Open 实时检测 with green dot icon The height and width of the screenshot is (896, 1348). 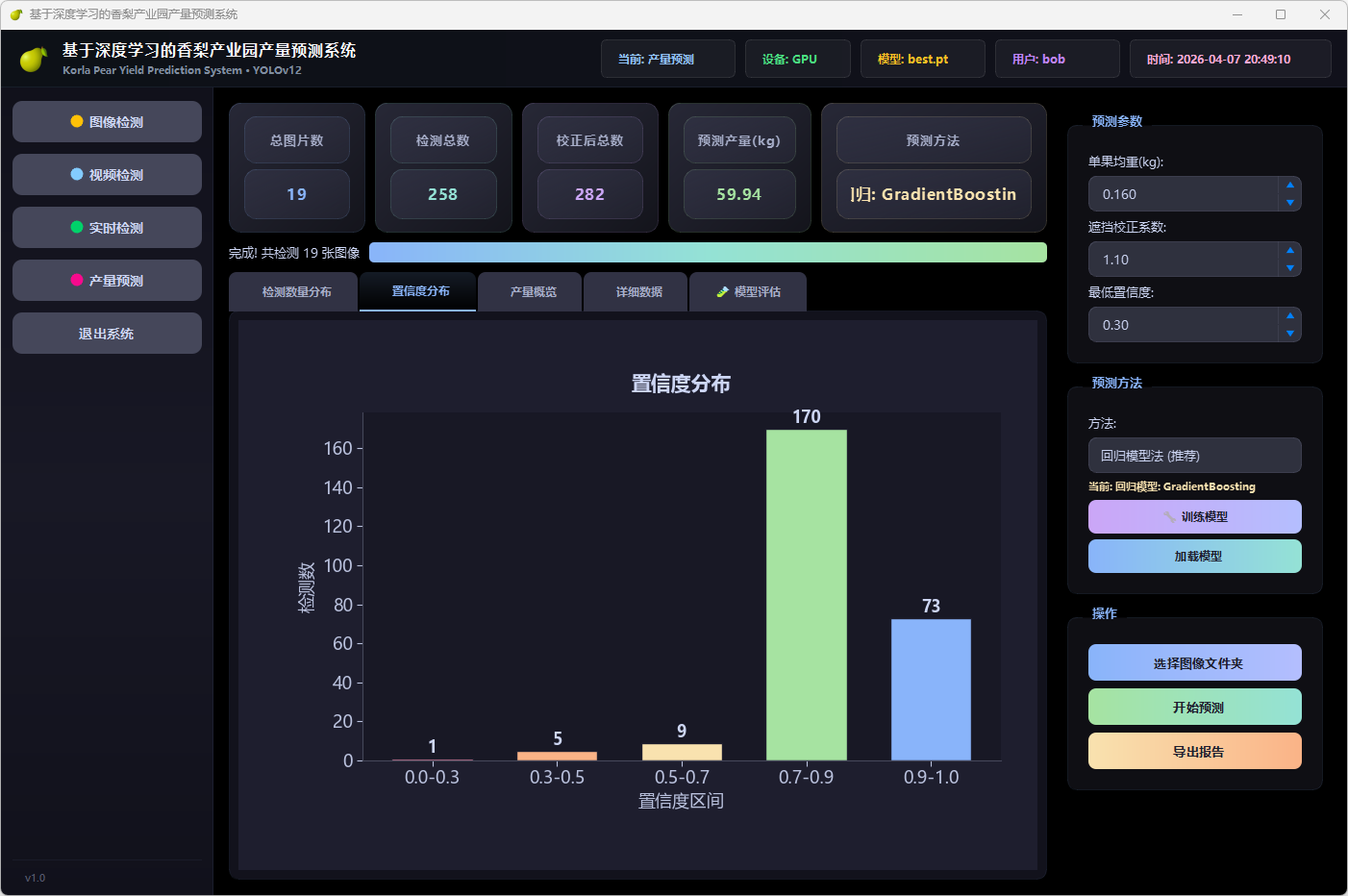click(107, 228)
